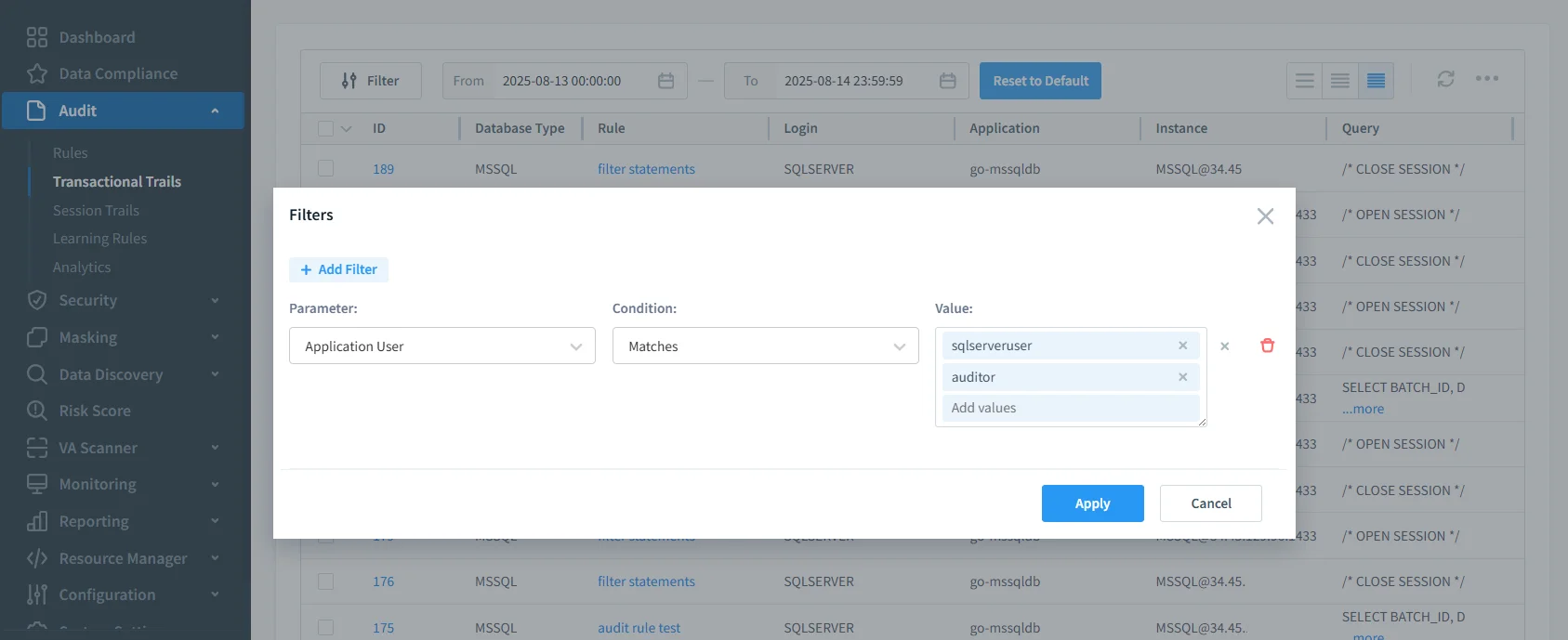Screen dimensions: 1568x640
Task: Click the Masking icon in sidebar
Action: pyautogui.click(x=37, y=337)
